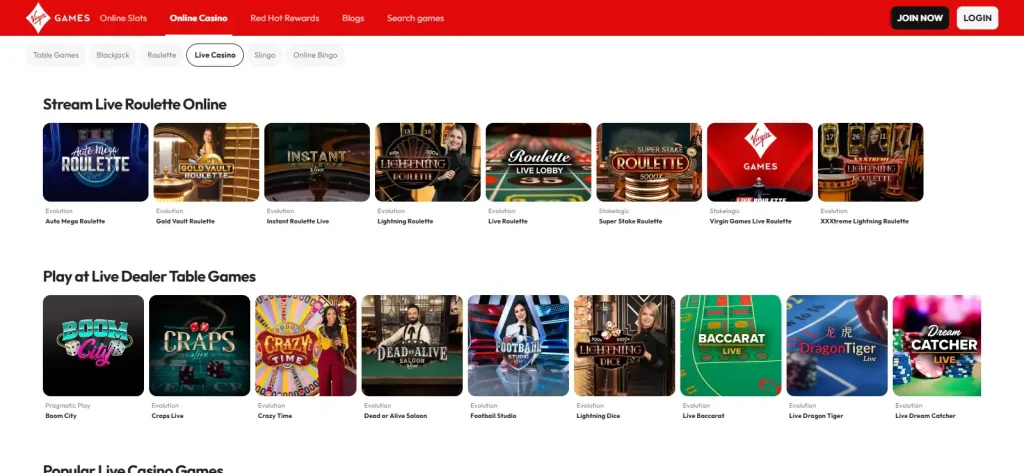Click the 'Lightning Dice' title text
The width and height of the screenshot is (1024, 473).
[x=598, y=416]
